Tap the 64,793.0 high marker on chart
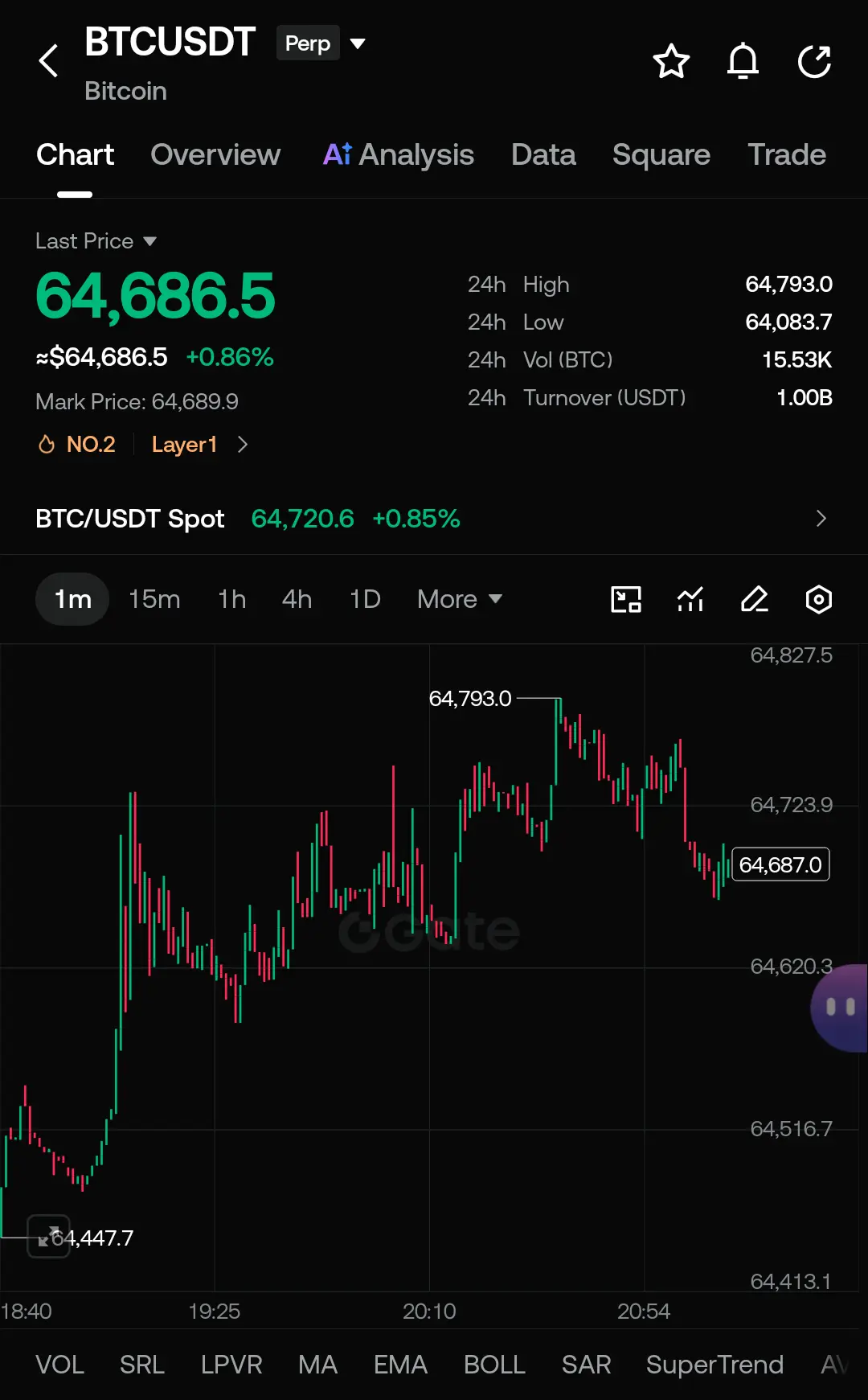 pos(470,698)
